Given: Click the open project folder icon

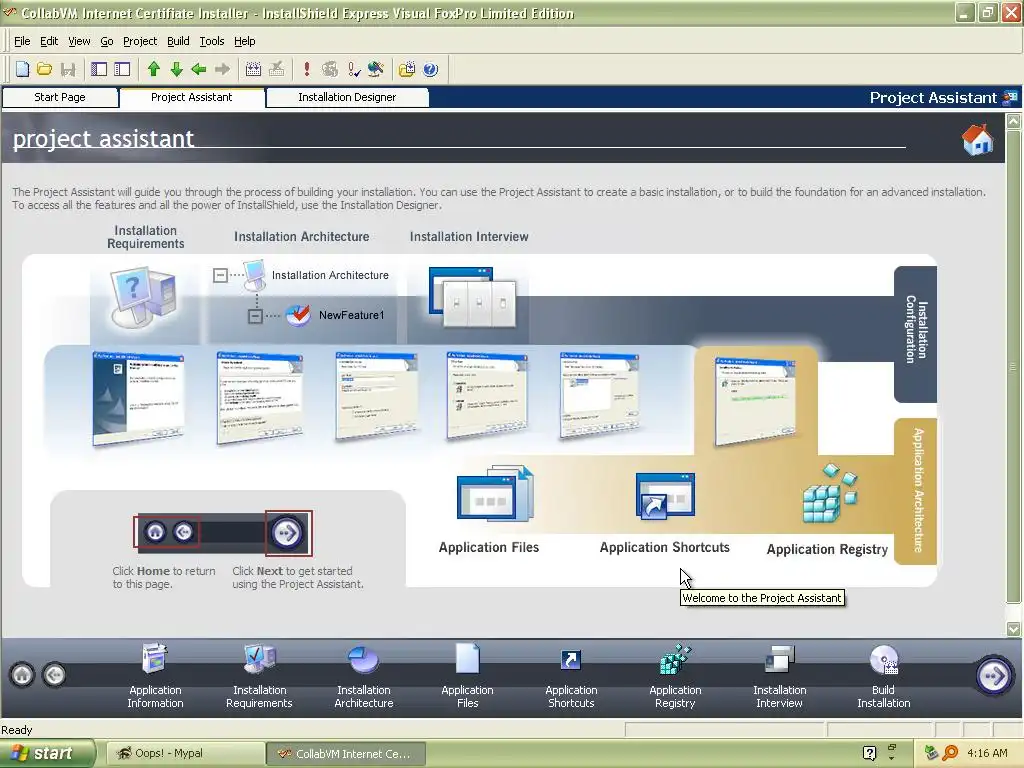Looking at the screenshot, I should 44,69.
